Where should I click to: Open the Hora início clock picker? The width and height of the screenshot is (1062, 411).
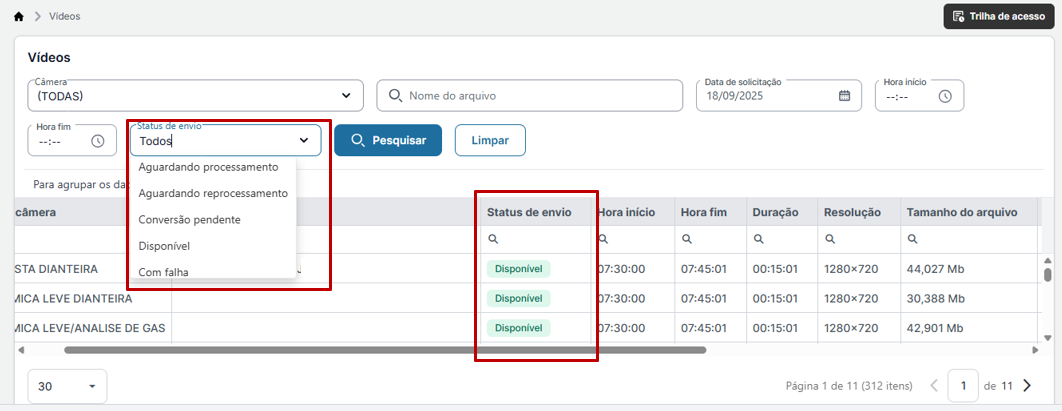945,96
